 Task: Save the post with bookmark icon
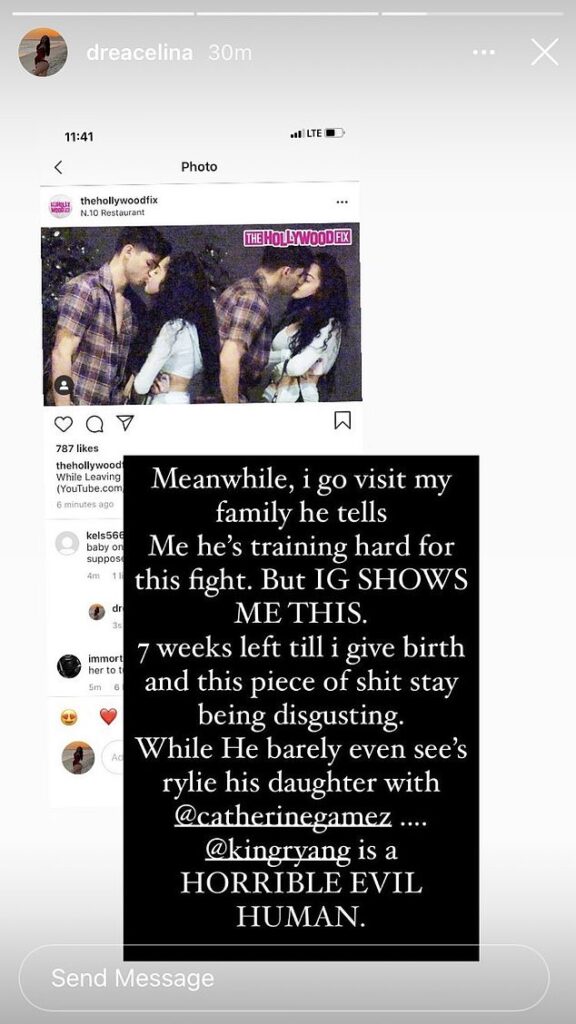(x=343, y=421)
